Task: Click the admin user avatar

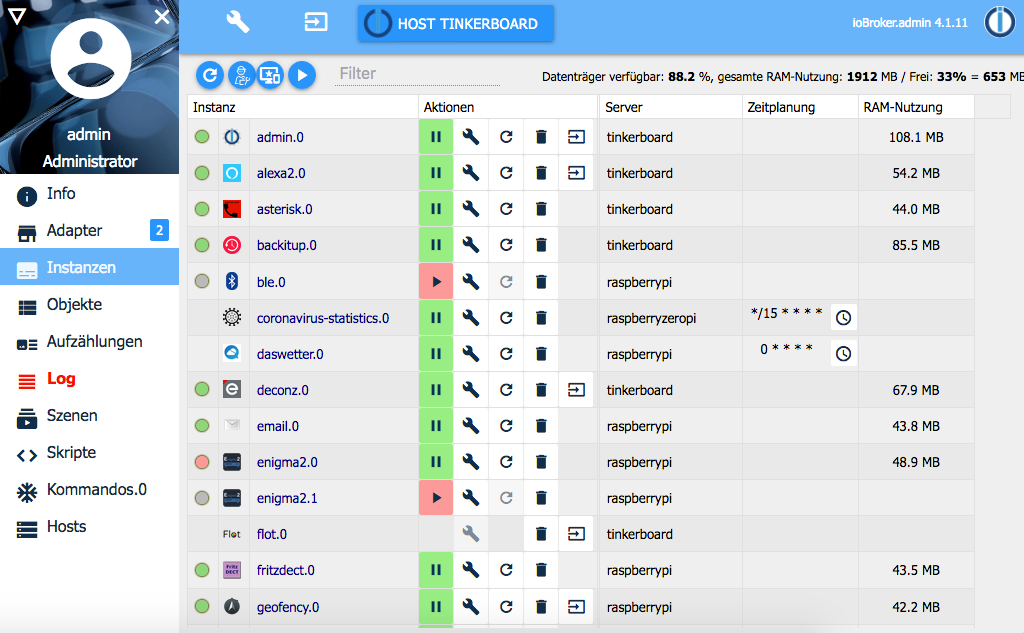Action: 91,59
